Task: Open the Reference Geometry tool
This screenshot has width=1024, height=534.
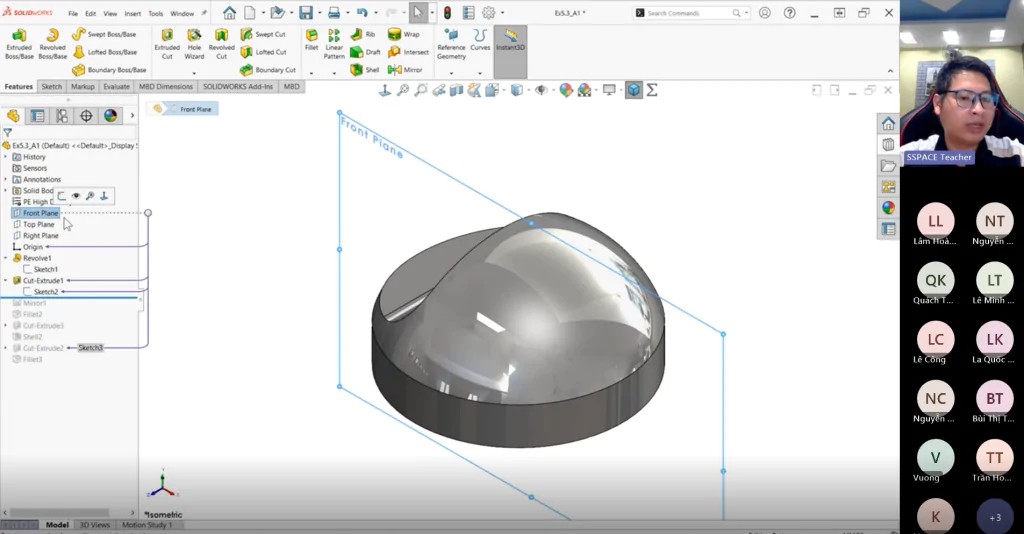Action: coord(451,44)
